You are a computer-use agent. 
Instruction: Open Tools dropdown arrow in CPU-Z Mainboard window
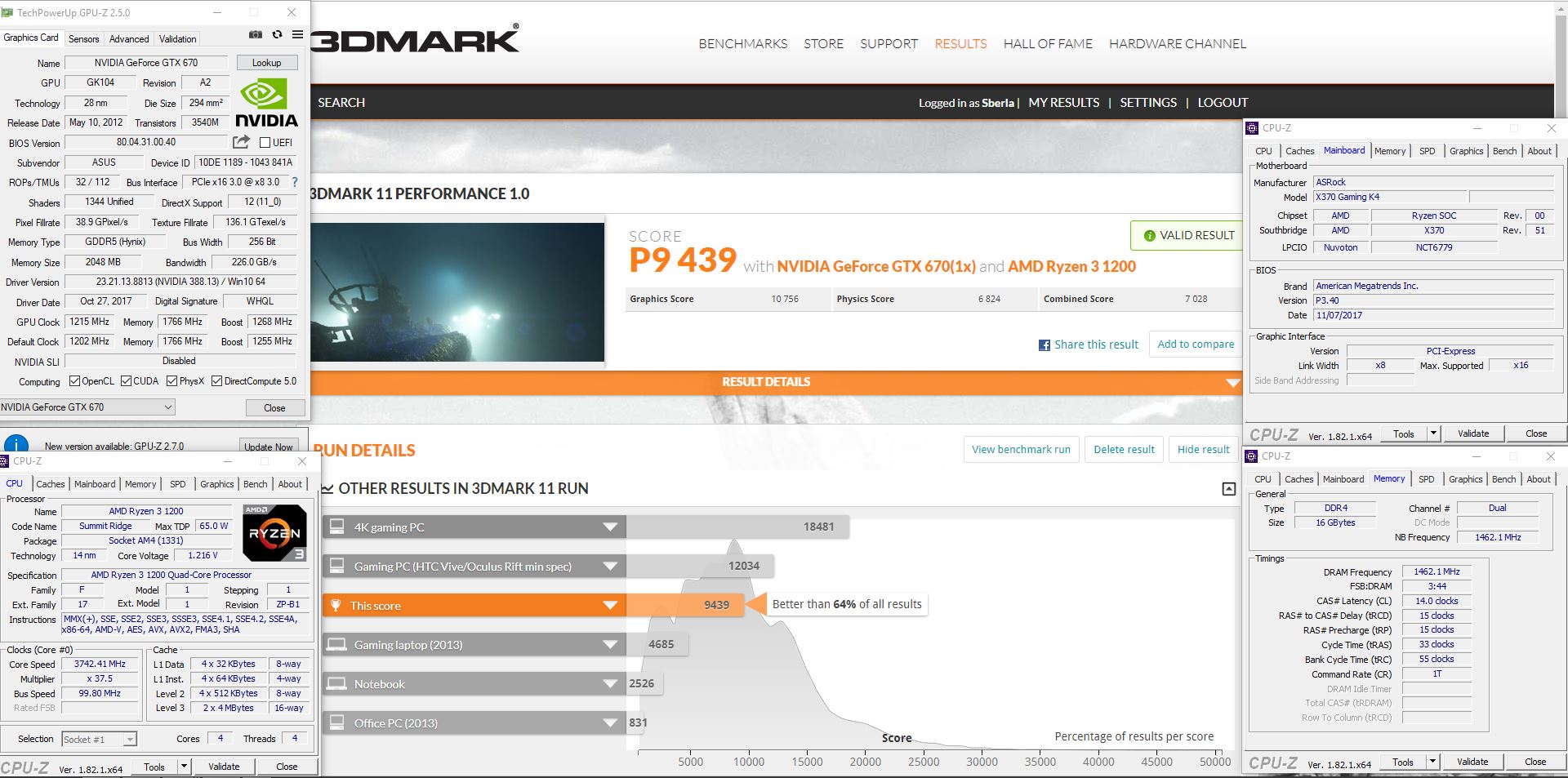point(1433,433)
